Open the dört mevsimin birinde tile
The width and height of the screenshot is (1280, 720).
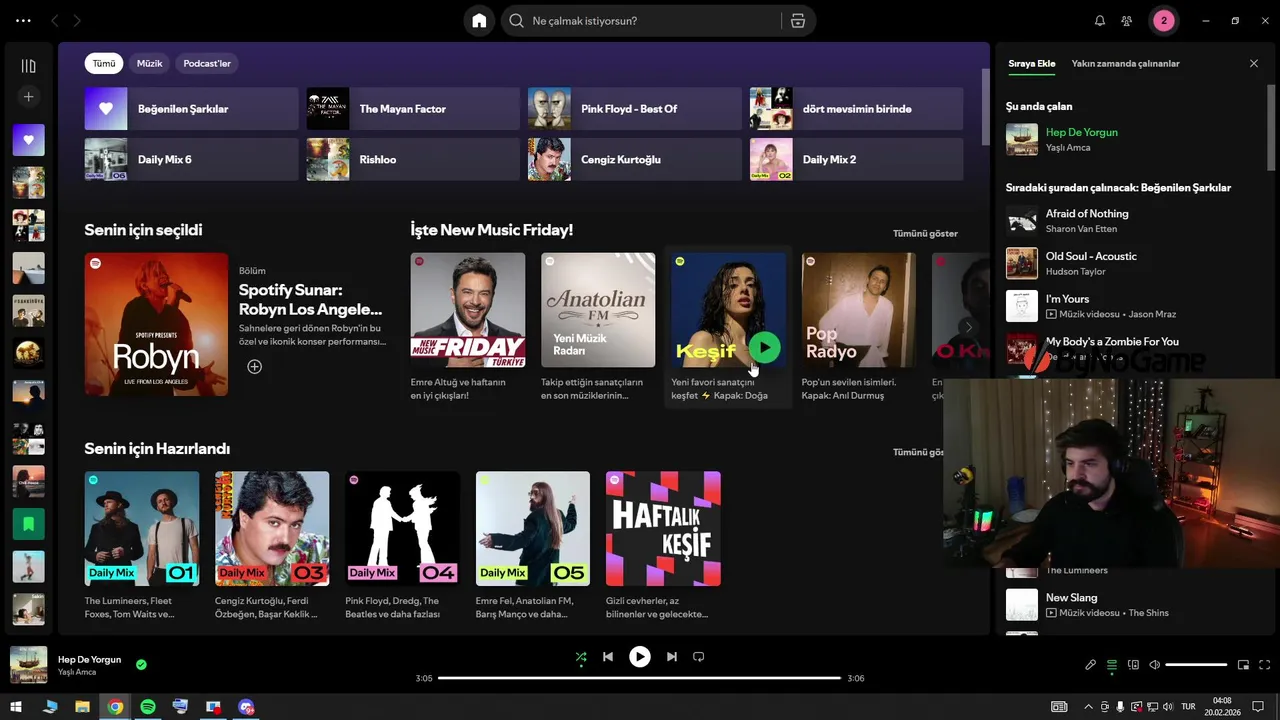point(856,109)
